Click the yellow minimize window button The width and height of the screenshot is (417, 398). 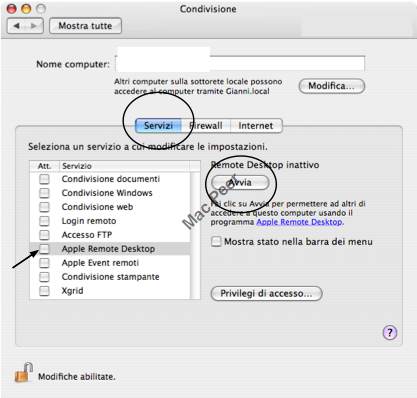click(26, 9)
